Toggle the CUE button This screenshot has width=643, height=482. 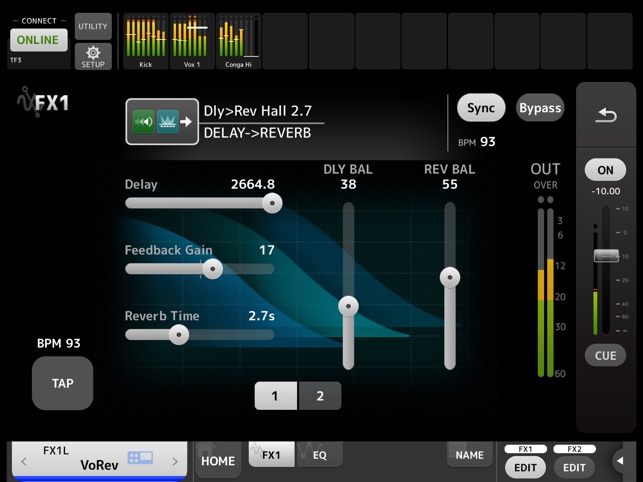pyautogui.click(x=605, y=355)
